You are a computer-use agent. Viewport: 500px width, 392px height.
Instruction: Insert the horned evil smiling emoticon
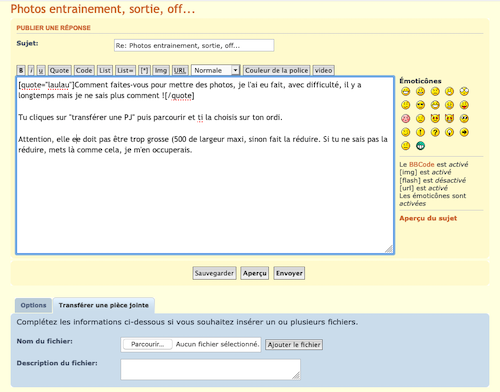(x=435, y=118)
